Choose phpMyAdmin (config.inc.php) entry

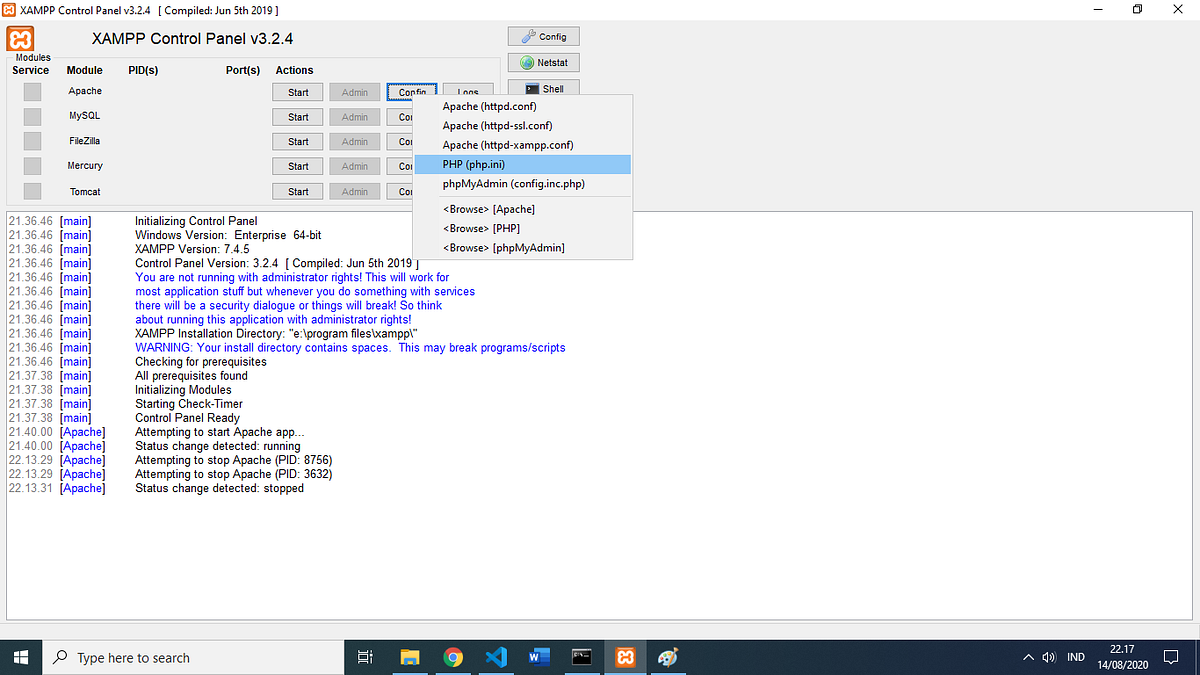point(522,184)
